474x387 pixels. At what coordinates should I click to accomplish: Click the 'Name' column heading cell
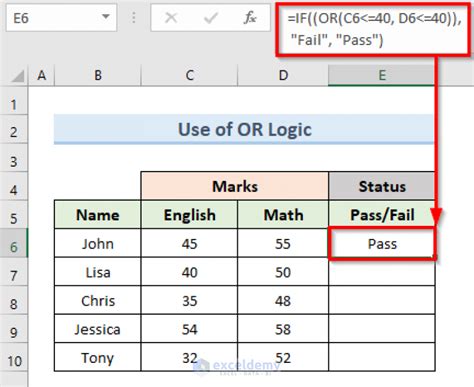coord(98,215)
